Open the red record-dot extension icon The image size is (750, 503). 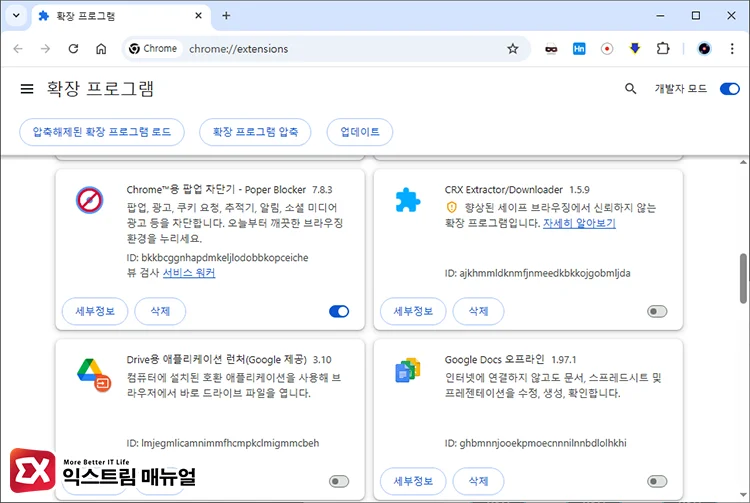pos(607,49)
